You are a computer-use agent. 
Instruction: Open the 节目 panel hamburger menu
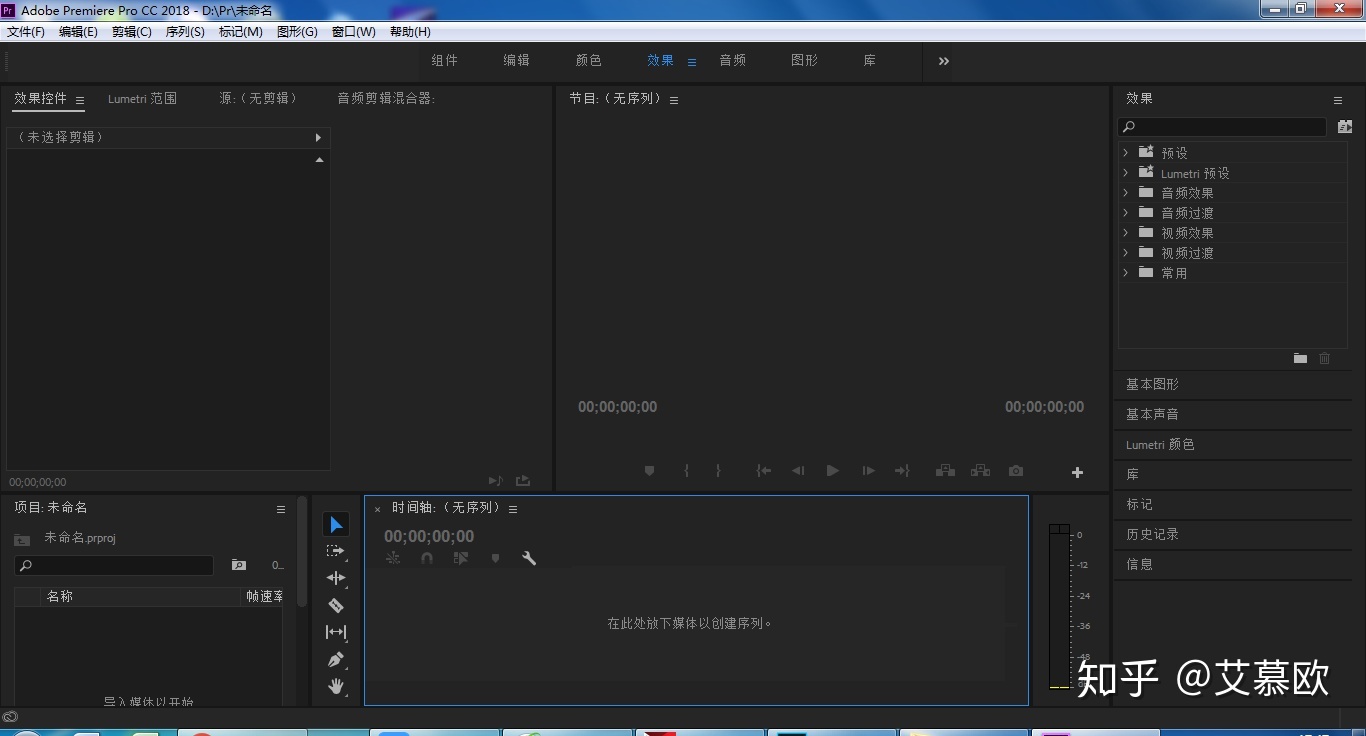point(674,100)
